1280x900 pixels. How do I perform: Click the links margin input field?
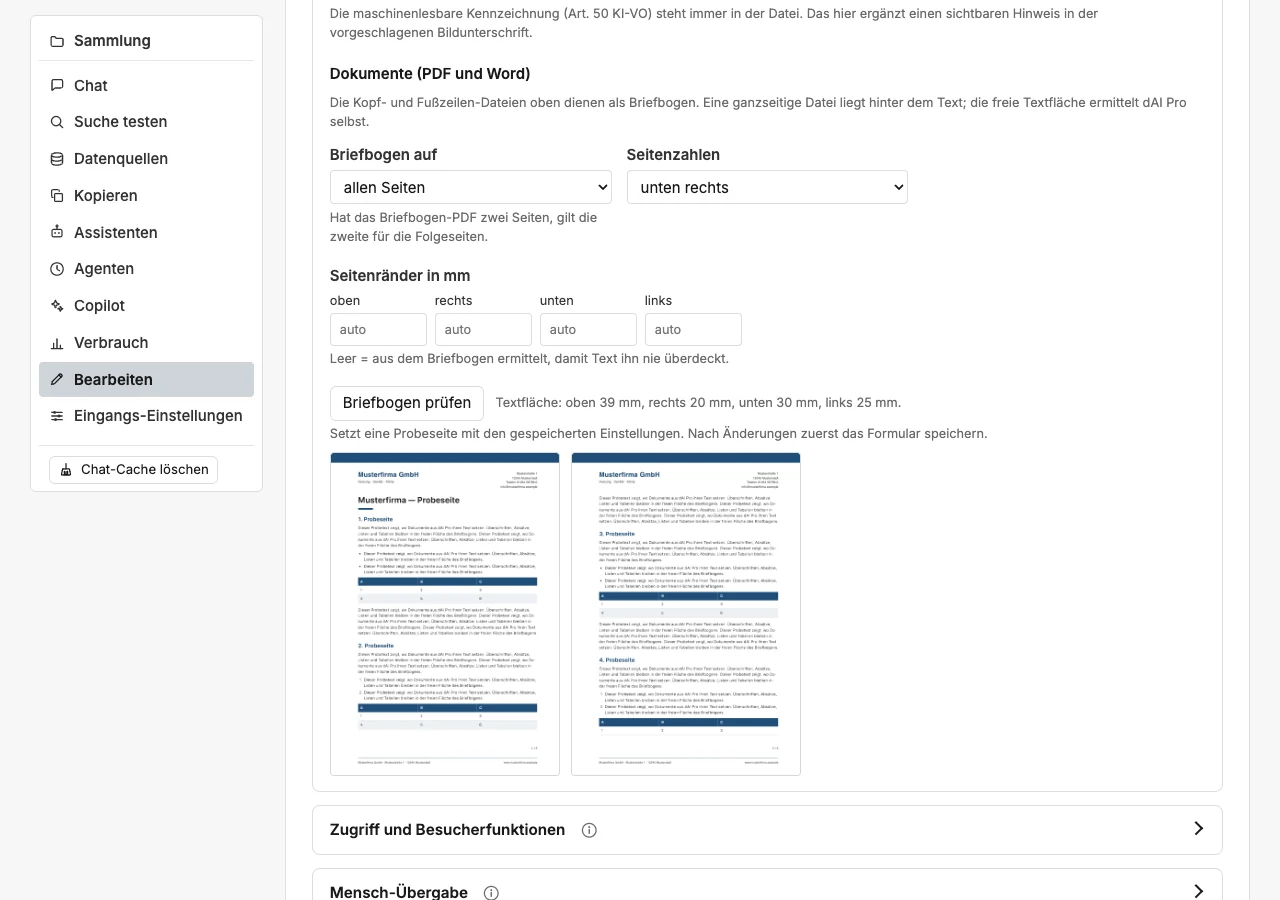(693, 329)
